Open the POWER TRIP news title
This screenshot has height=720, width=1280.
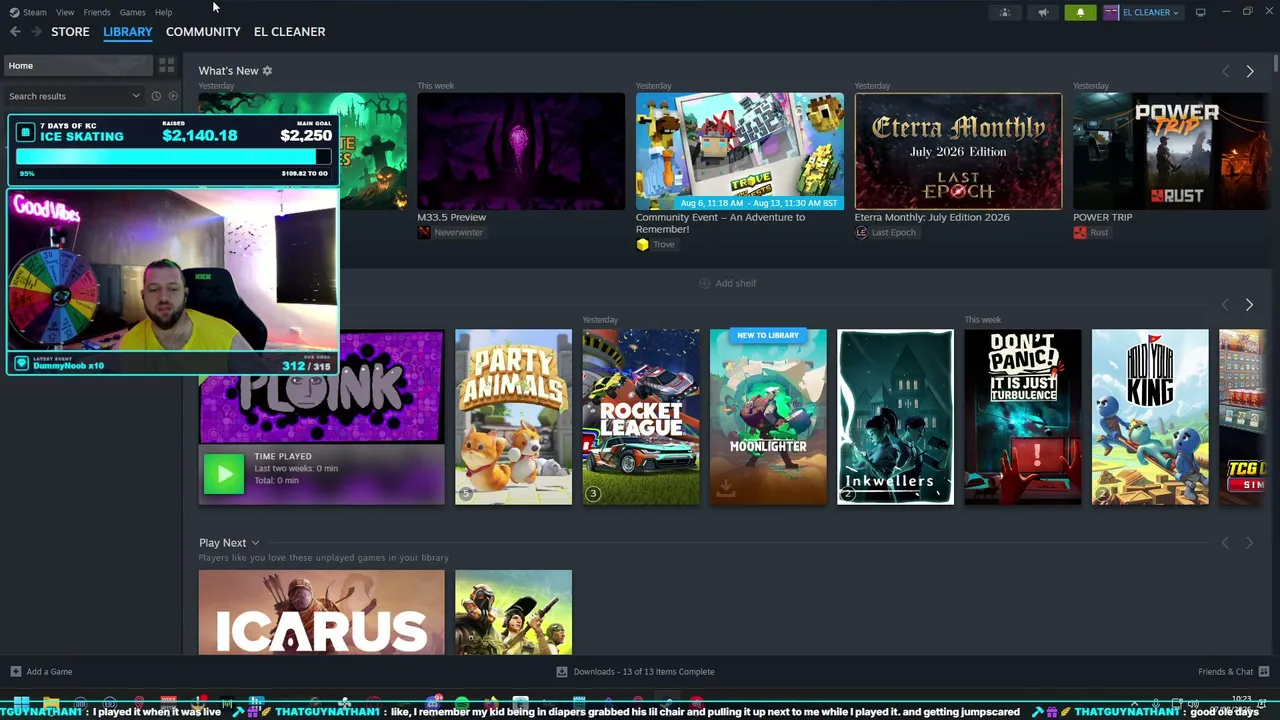click(x=1102, y=217)
